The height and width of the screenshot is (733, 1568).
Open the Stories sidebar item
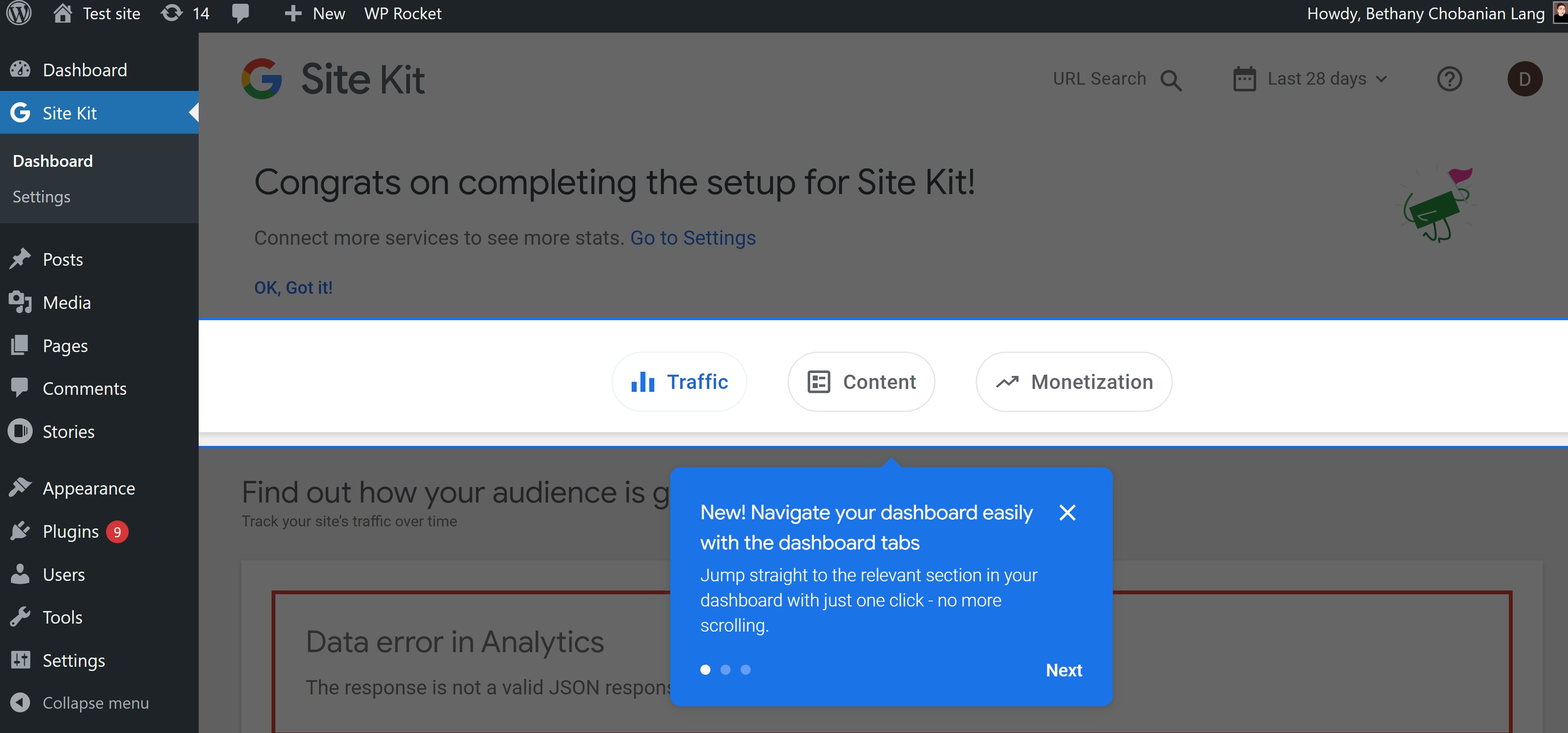click(x=68, y=432)
